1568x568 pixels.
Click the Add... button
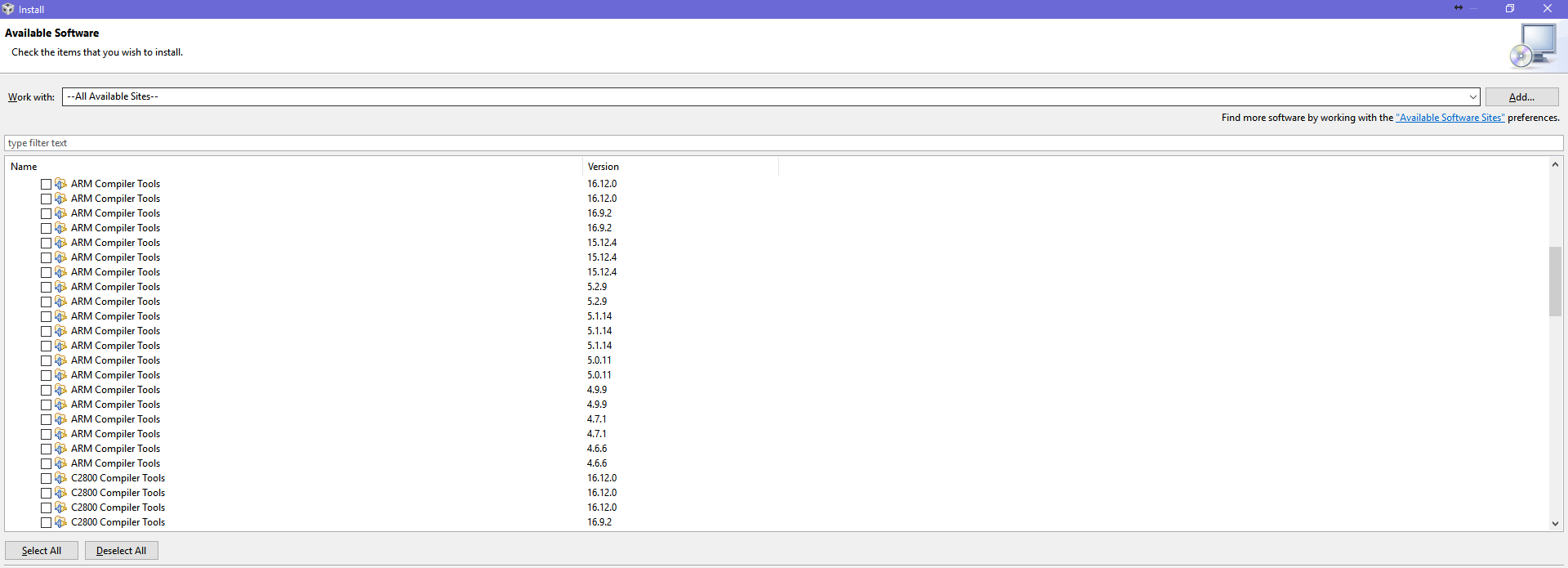click(x=1521, y=97)
